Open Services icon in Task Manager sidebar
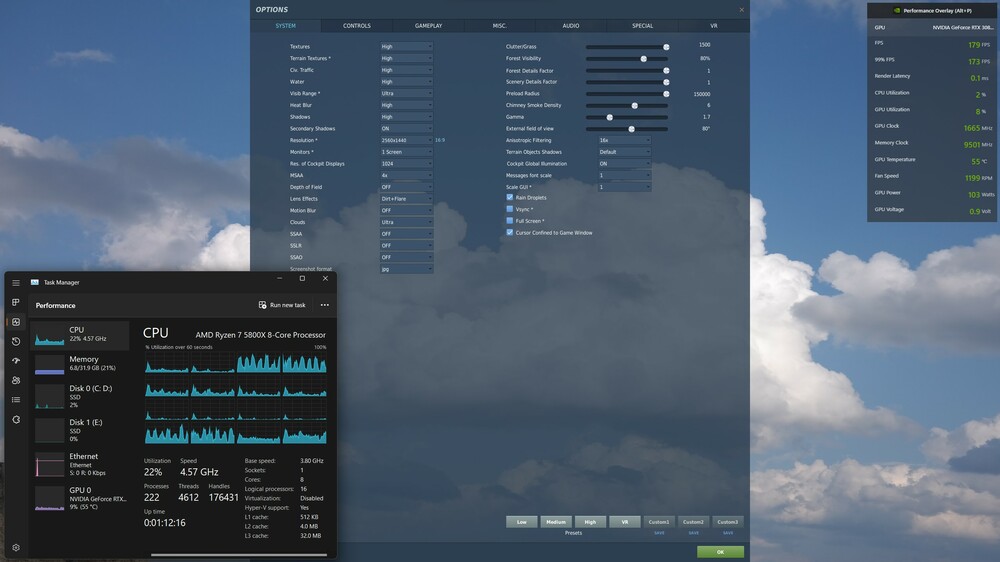 [16, 420]
